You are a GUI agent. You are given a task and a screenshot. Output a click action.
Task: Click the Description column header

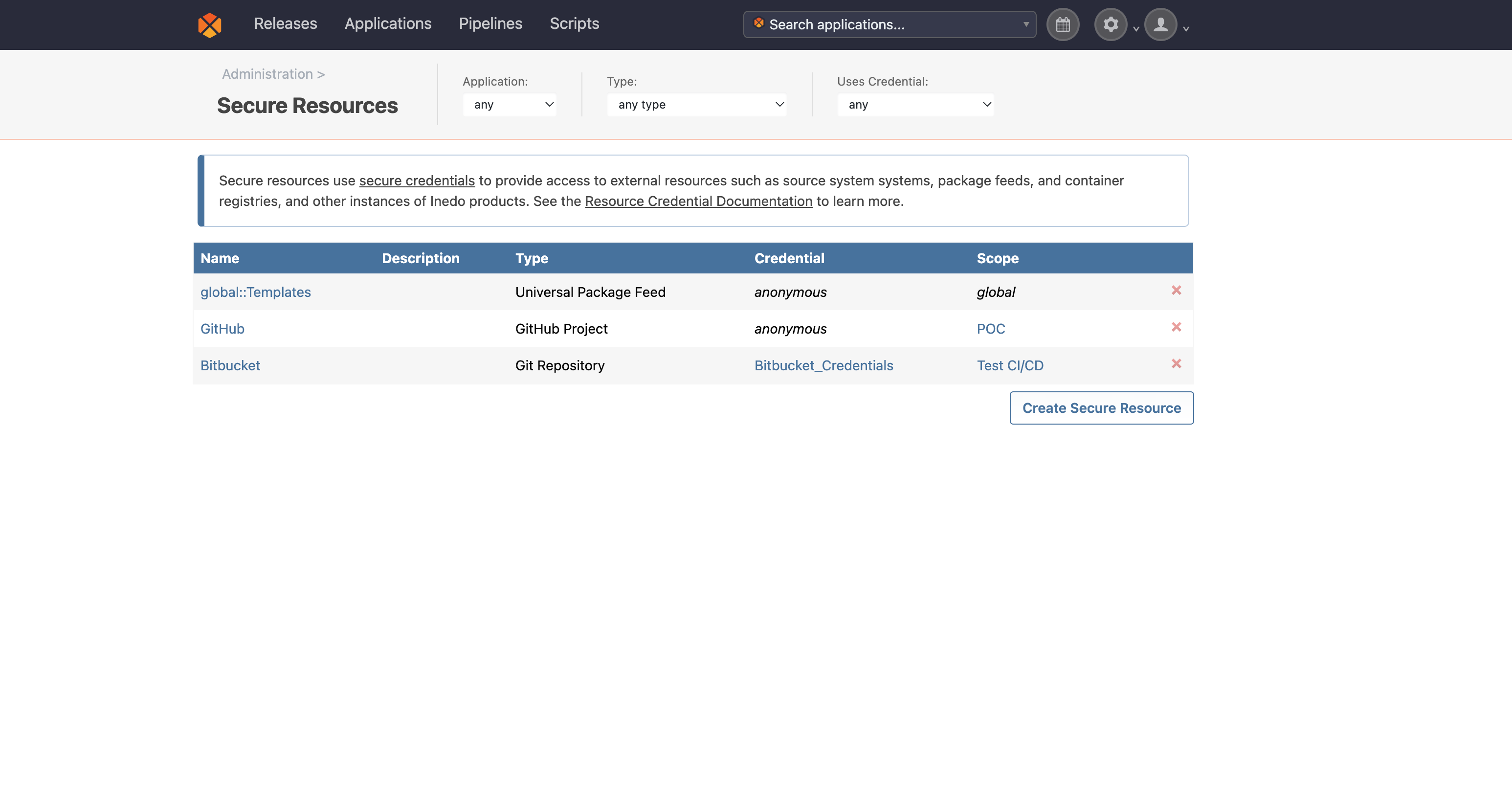pyautogui.click(x=420, y=258)
